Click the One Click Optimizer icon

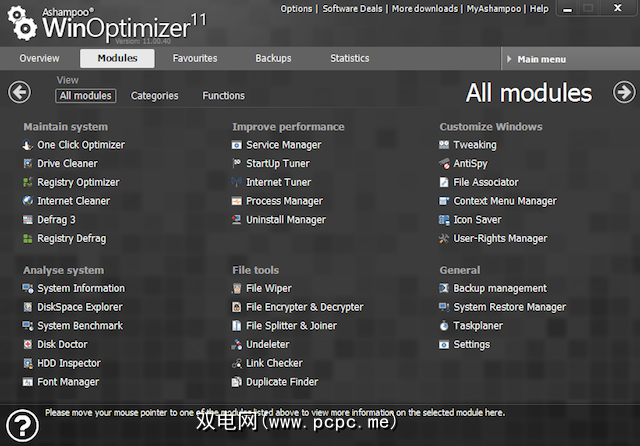click(x=27, y=145)
